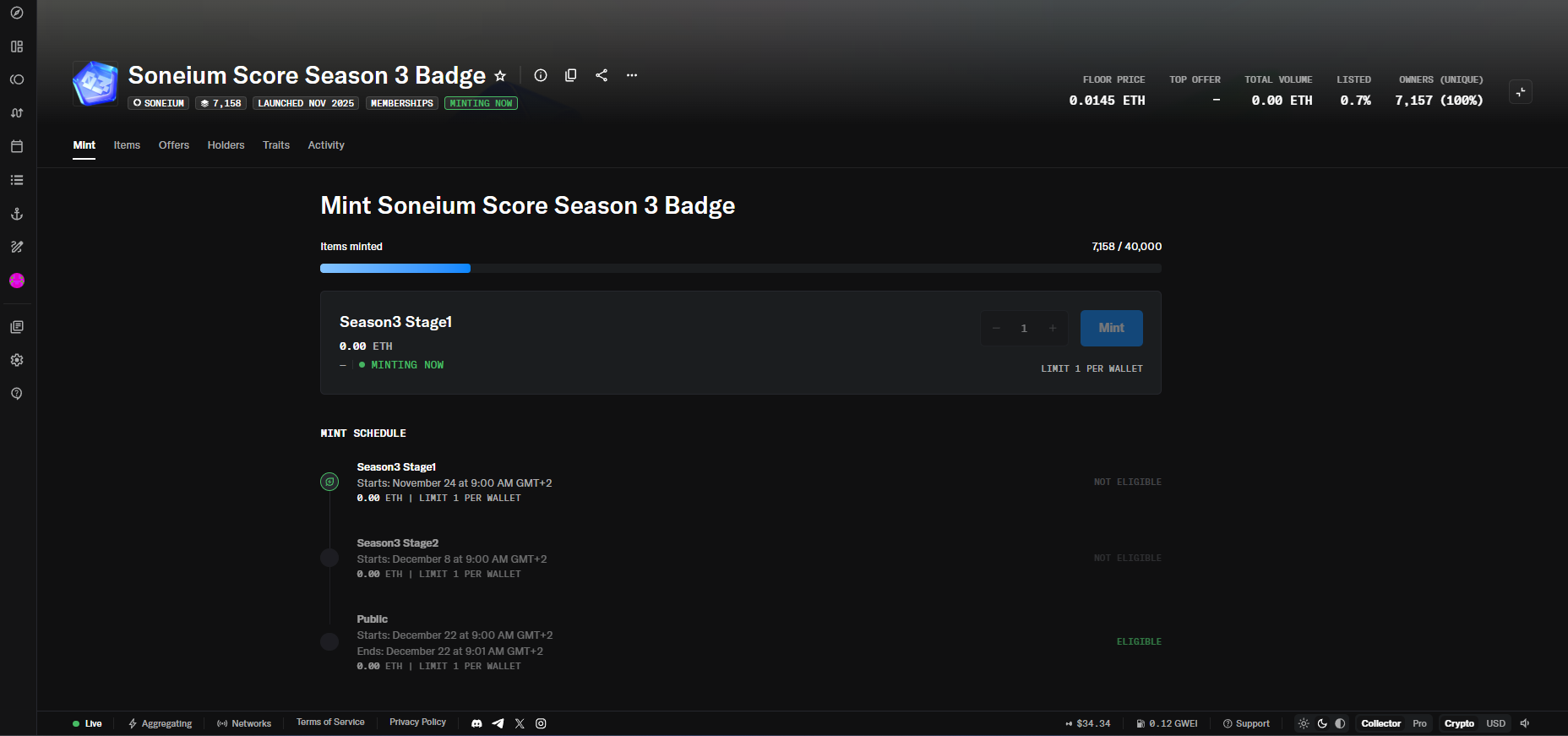The height and width of the screenshot is (736, 1568).
Task: Switch to Pro mode in footer
Action: click(x=1419, y=723)
